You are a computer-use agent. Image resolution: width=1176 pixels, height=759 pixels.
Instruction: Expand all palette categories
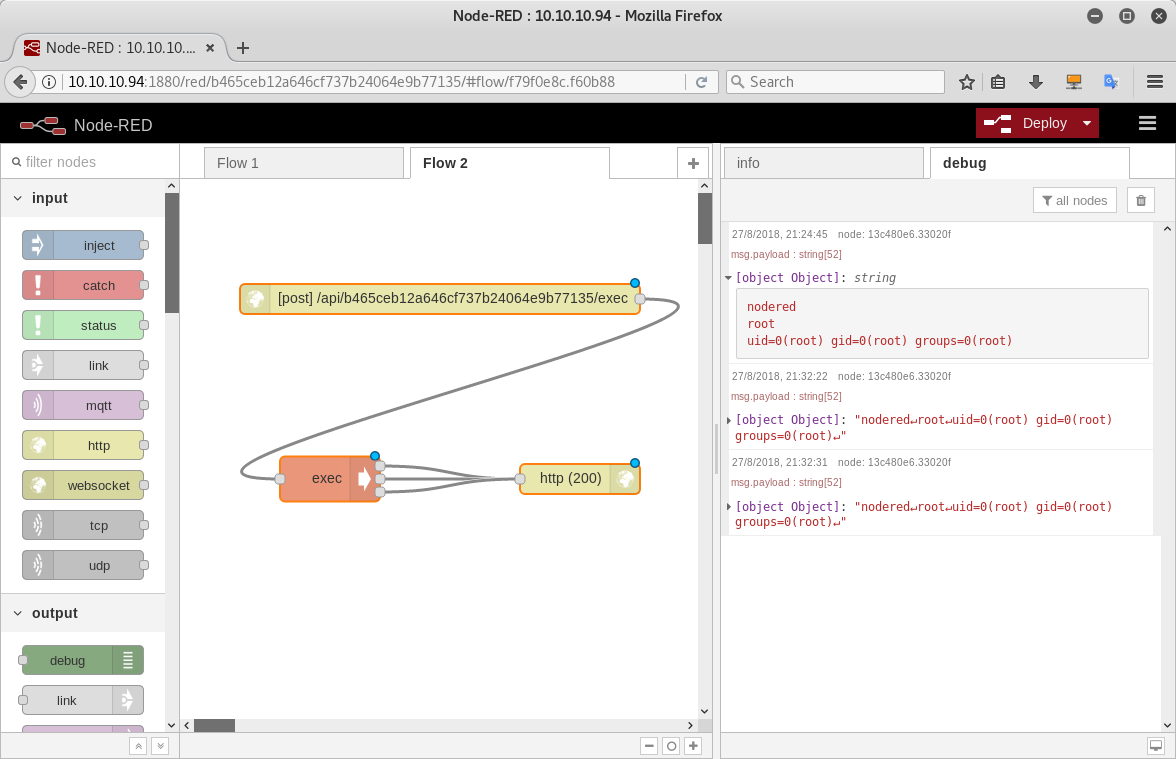pos(160,746)
